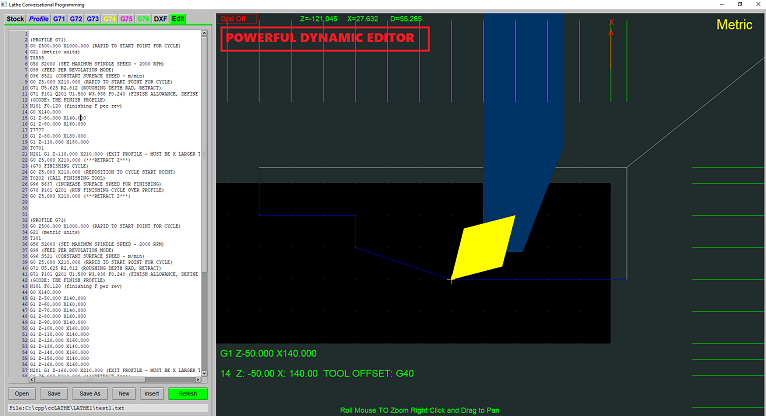The width and height of the screenshot is (766, 416).
Task: Switch to the Stock tab
Action: [15, 19]
